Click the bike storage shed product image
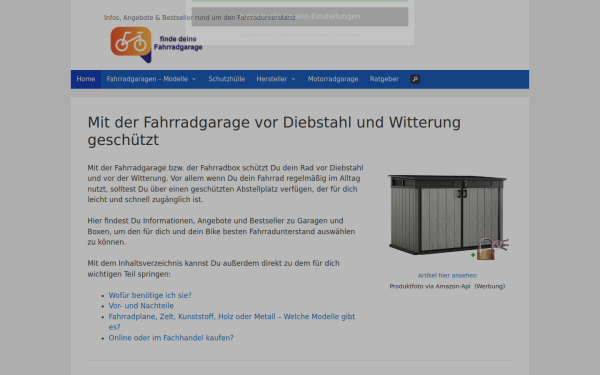 coord(447,217)
